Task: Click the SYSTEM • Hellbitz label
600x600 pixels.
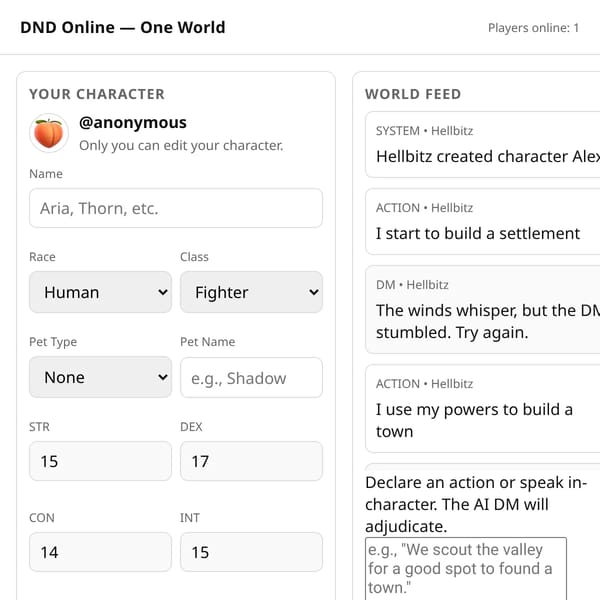Action: 424,131
